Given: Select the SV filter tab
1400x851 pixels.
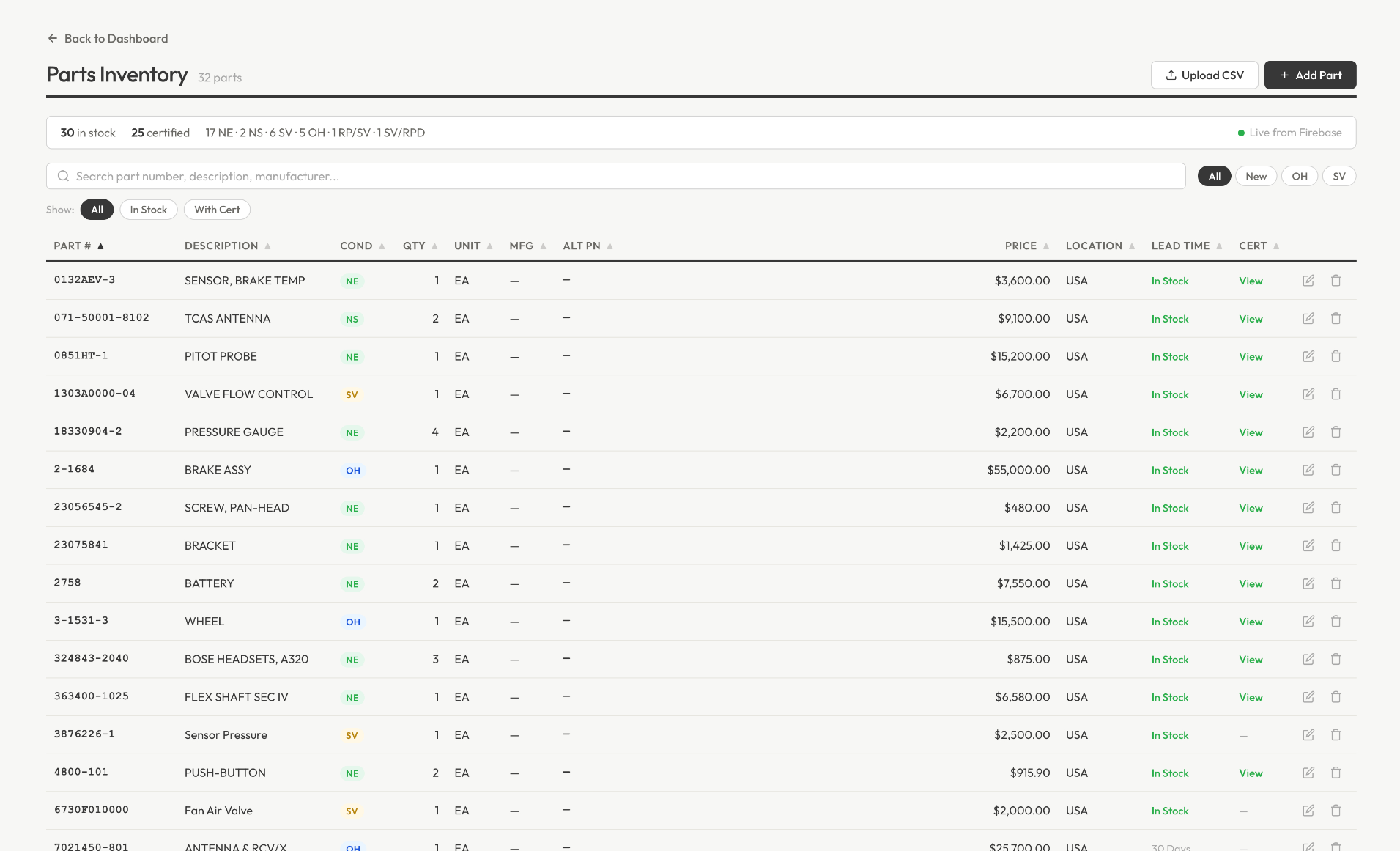Looking at the screenshot, I should tap(1340, 176).
